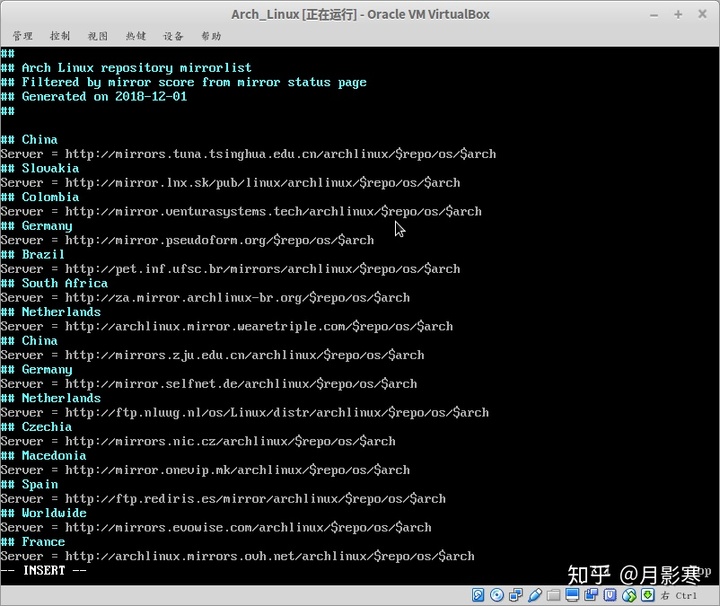Click the USB devices status icon
720x606 pixels.
[535, 595]
